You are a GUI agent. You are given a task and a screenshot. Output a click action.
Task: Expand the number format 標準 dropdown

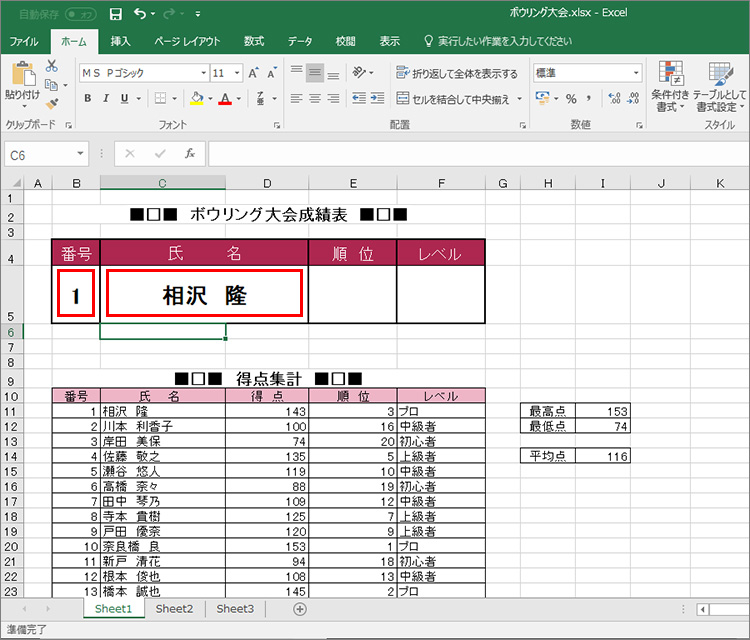pos(636,73)
